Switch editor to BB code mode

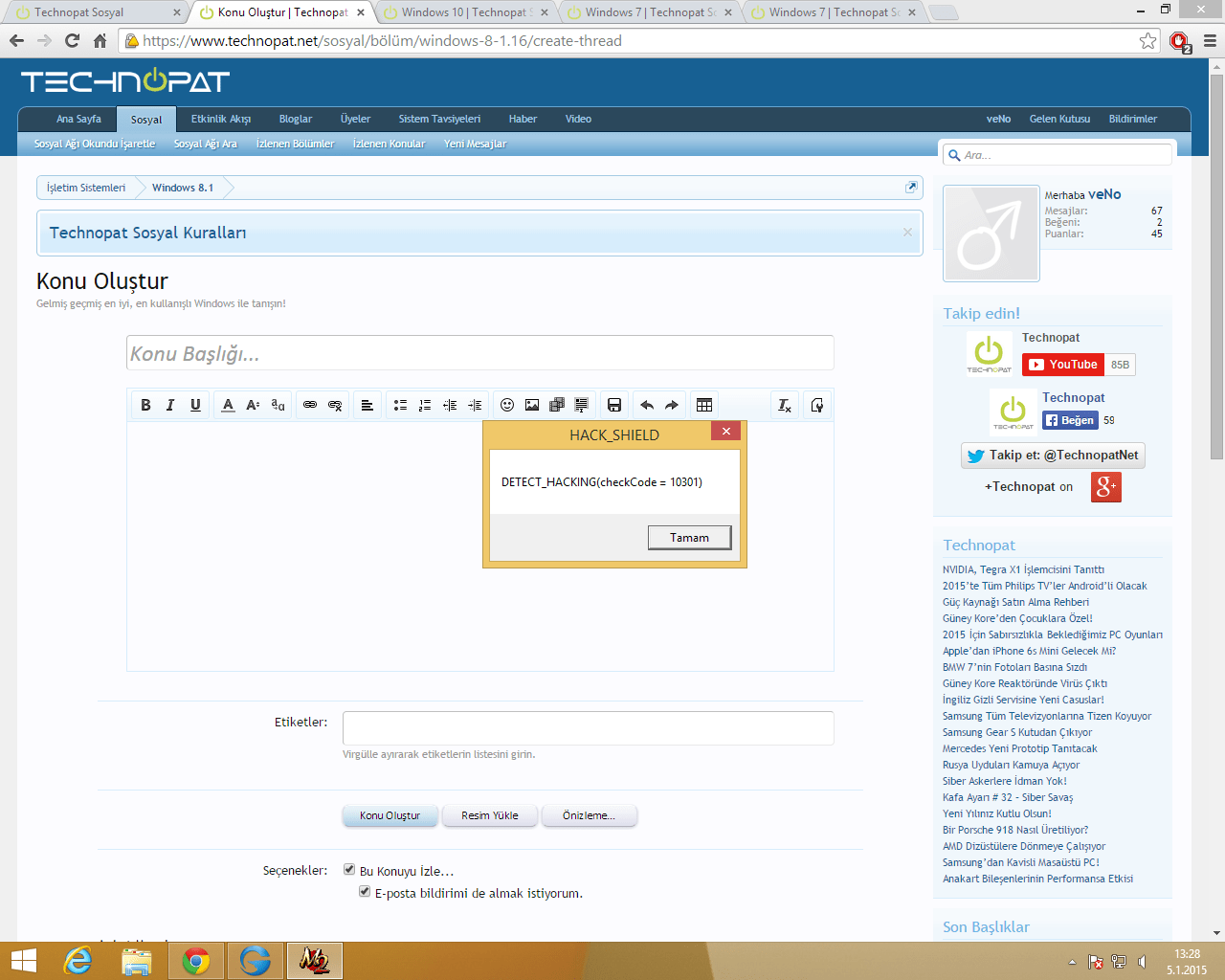point(817,405)
